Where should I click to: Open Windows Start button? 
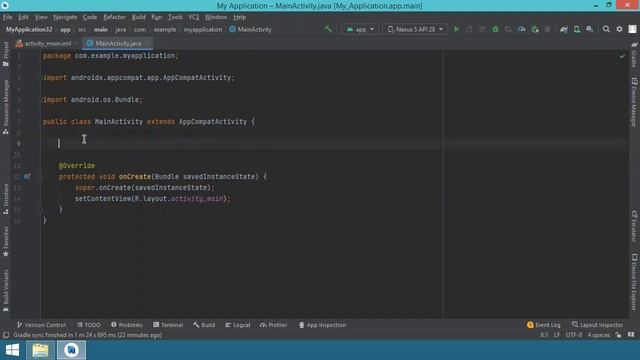[12, 350]
